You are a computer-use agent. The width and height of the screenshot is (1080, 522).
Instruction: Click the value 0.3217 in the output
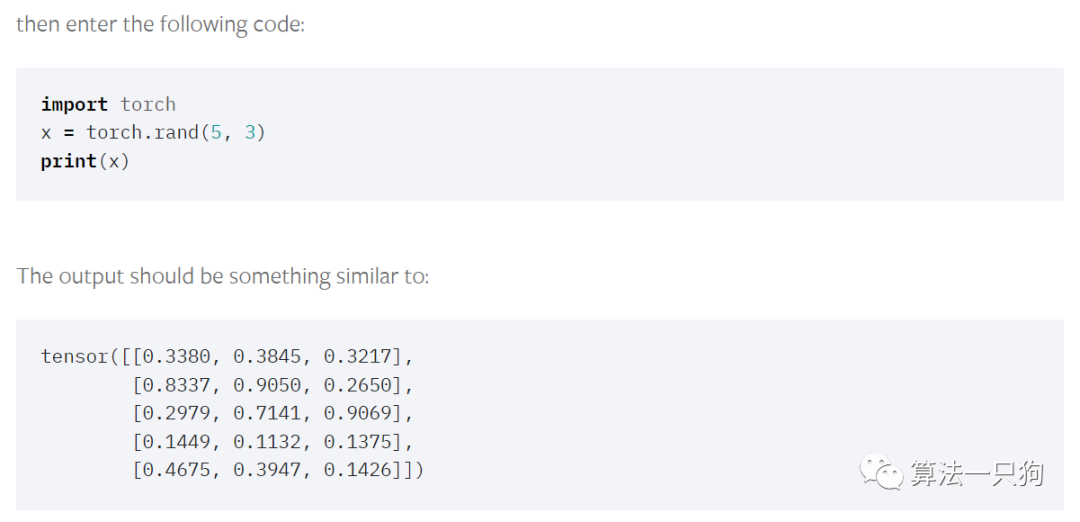click(x=357, y=356)
